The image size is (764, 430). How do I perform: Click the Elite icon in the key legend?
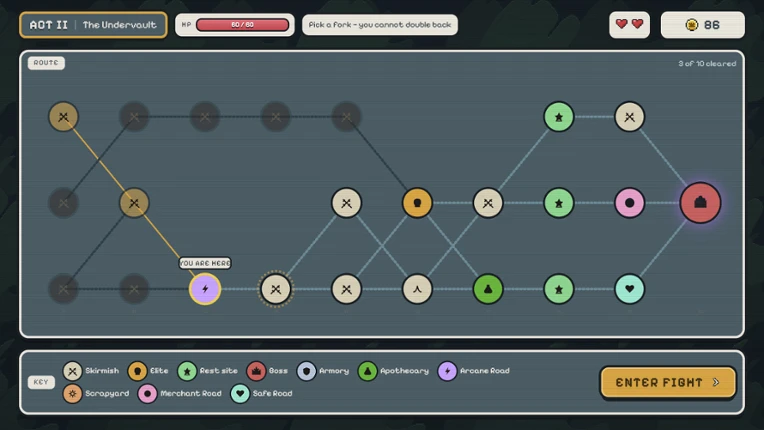[137, 371]
